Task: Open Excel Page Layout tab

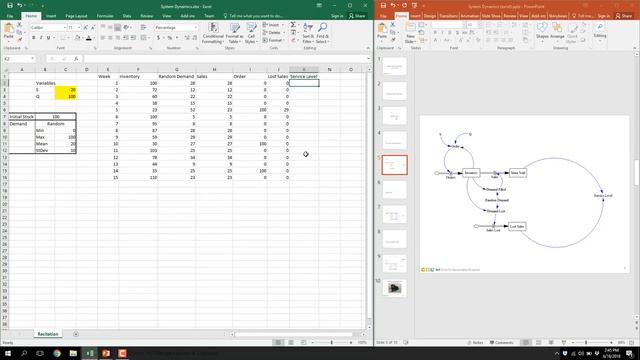Action: (x=76, y=16)
